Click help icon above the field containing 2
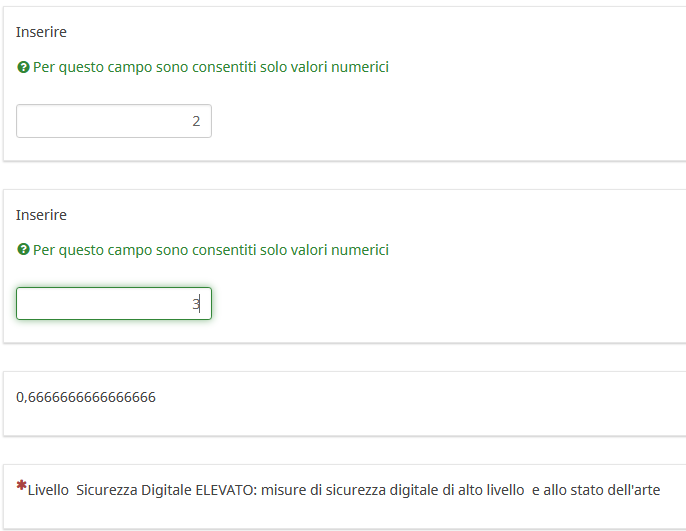Screen dimensions: 686x531 point(23,68)
